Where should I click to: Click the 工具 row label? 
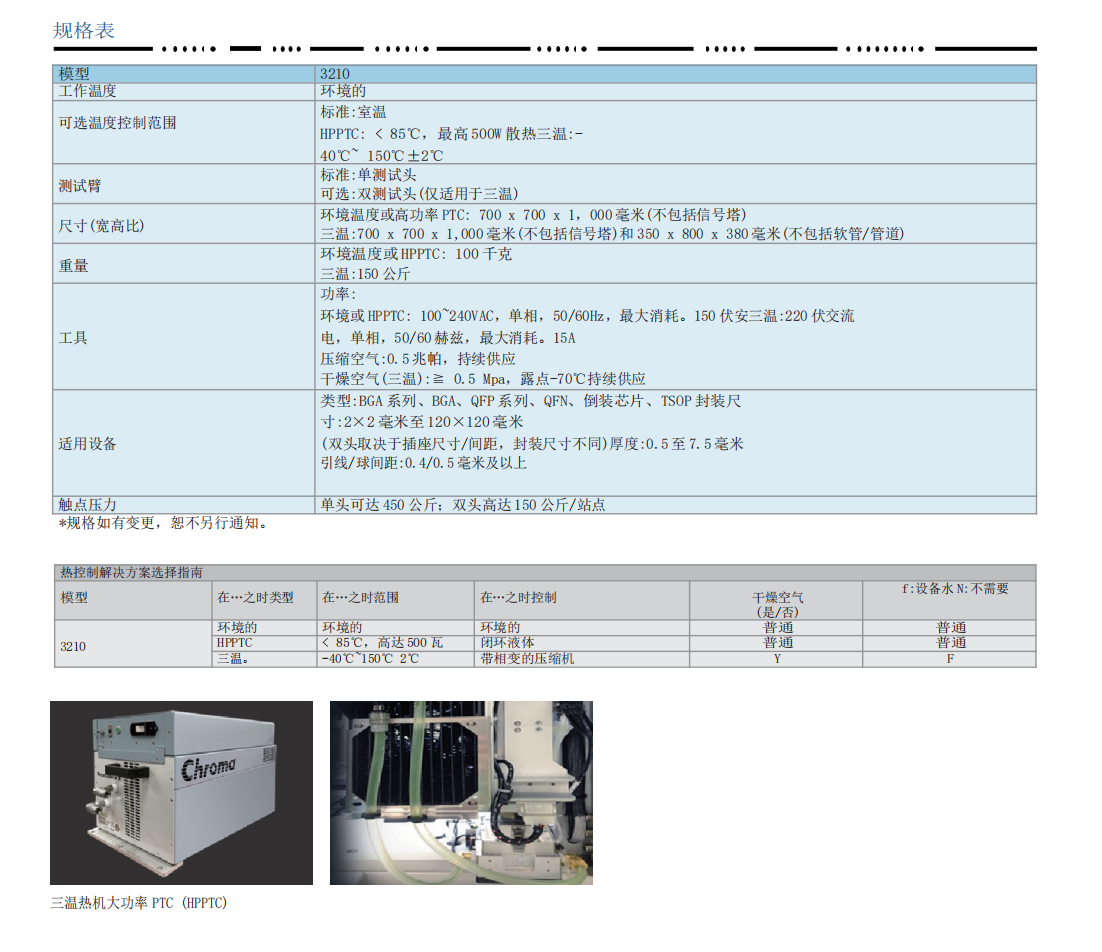pyautogui.click(x=74, y=338)
